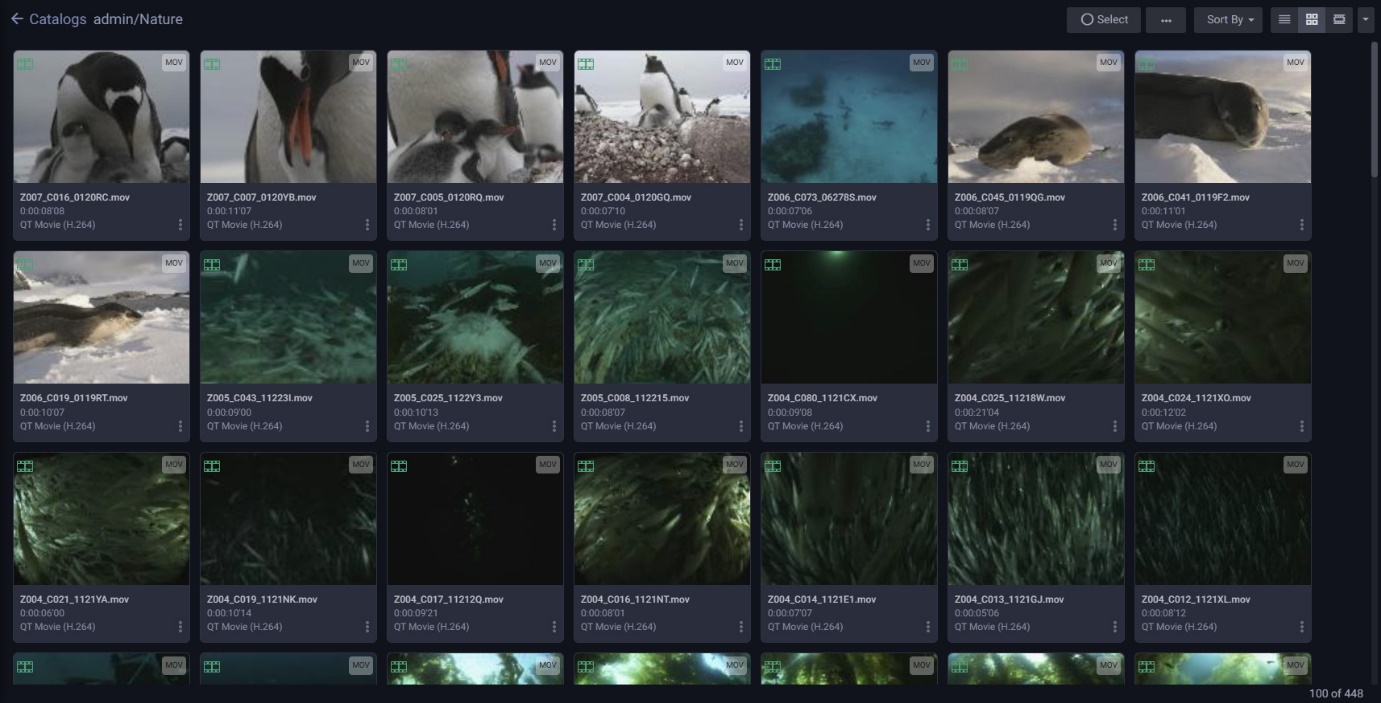Open the more actions ellipsis menu
Image resolution: width=1381 pixels, height=703 pixels.
[x=1166, y=20]
